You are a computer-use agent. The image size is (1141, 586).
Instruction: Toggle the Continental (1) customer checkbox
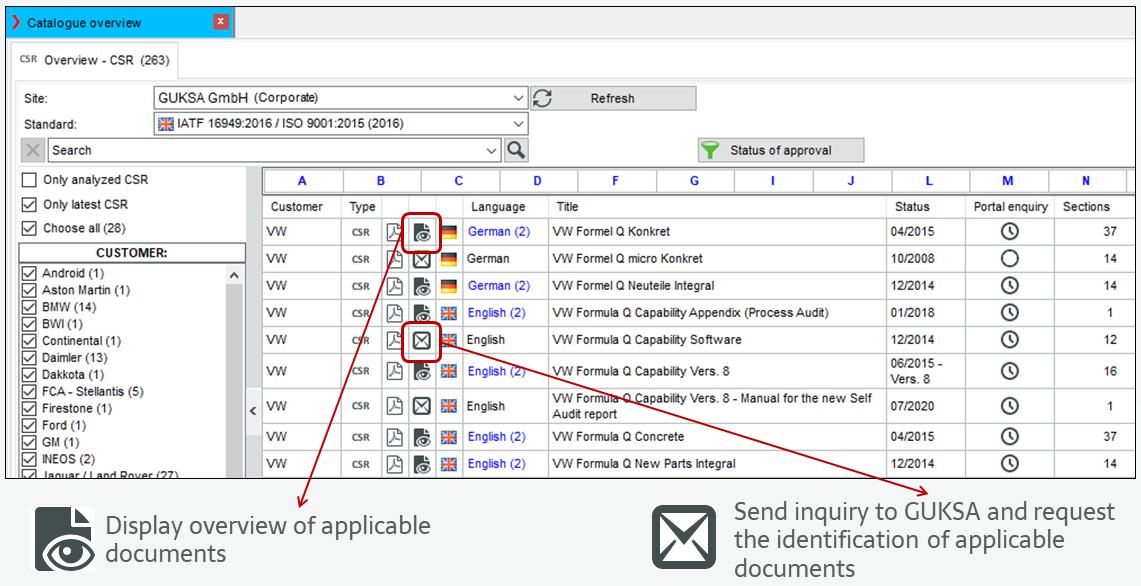[30, 341]
